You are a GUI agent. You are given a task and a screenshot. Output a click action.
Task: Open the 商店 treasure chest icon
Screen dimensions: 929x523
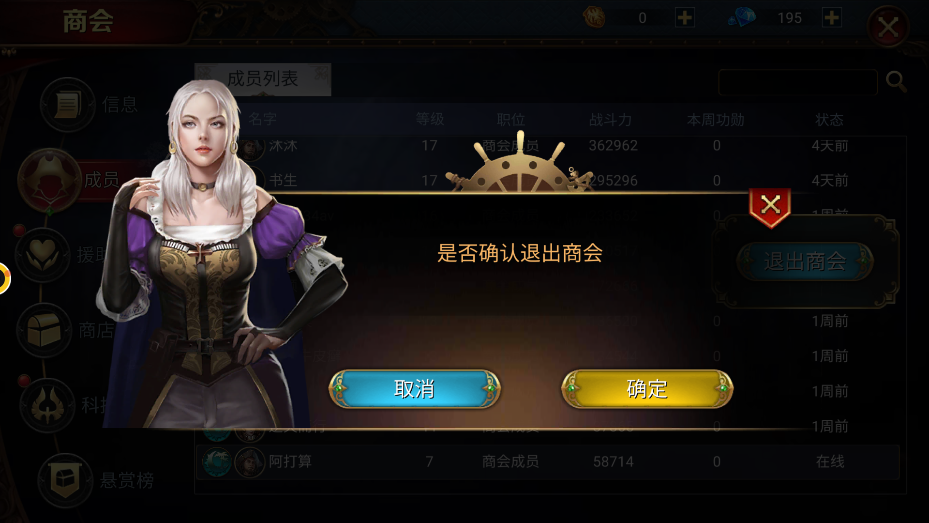pyautogui.click(x=44, y=330)
